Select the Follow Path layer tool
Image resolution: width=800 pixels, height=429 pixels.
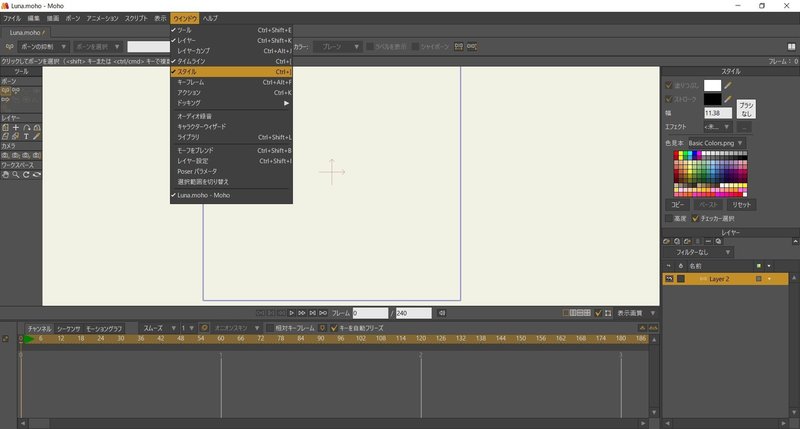click(27, 128)
